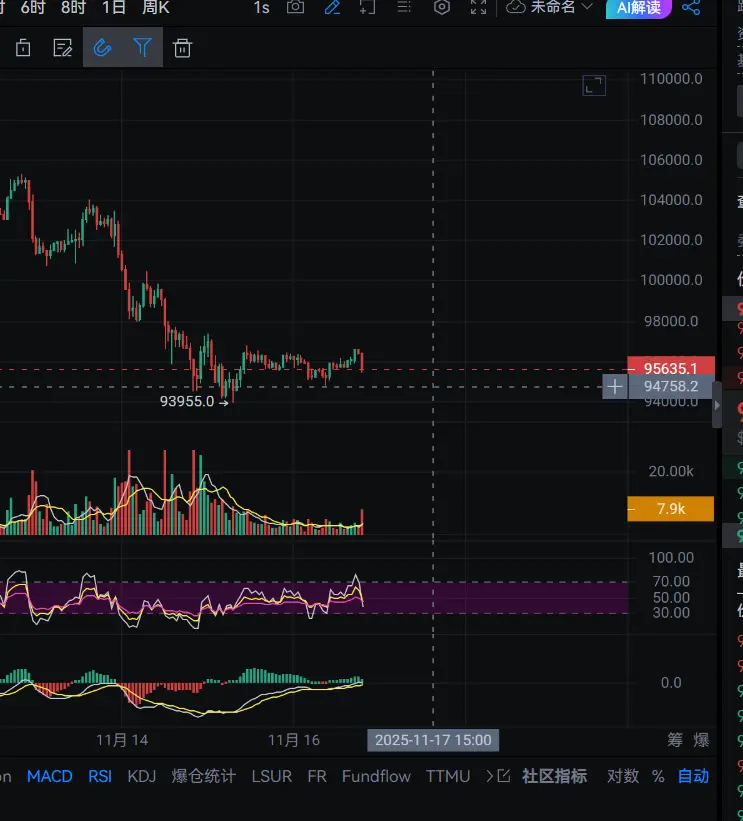Click the add-panel icon next to the pencil
Image resolution: width=743 pixels, height=821 pixels.
click(368, 7)
